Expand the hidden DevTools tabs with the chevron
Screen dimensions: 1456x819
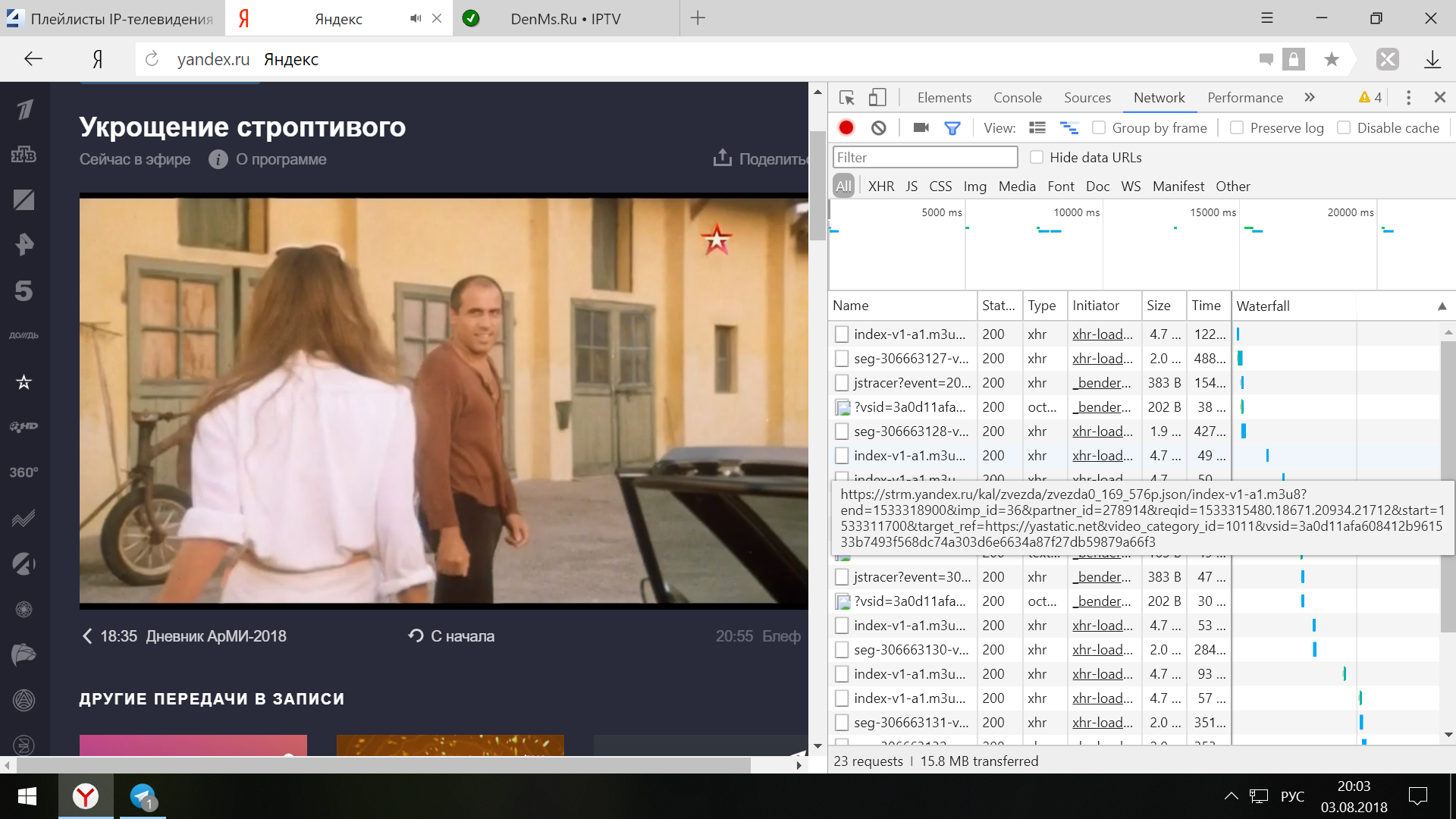[x=1310, y=98]
